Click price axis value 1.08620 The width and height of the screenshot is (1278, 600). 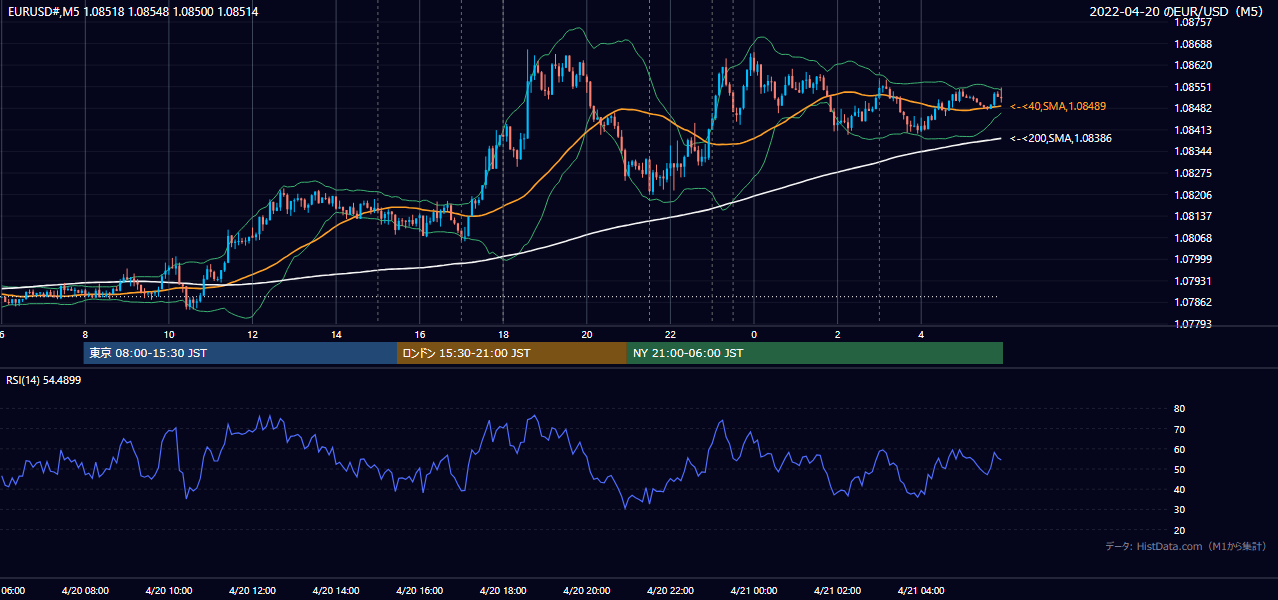(1193, 65)
